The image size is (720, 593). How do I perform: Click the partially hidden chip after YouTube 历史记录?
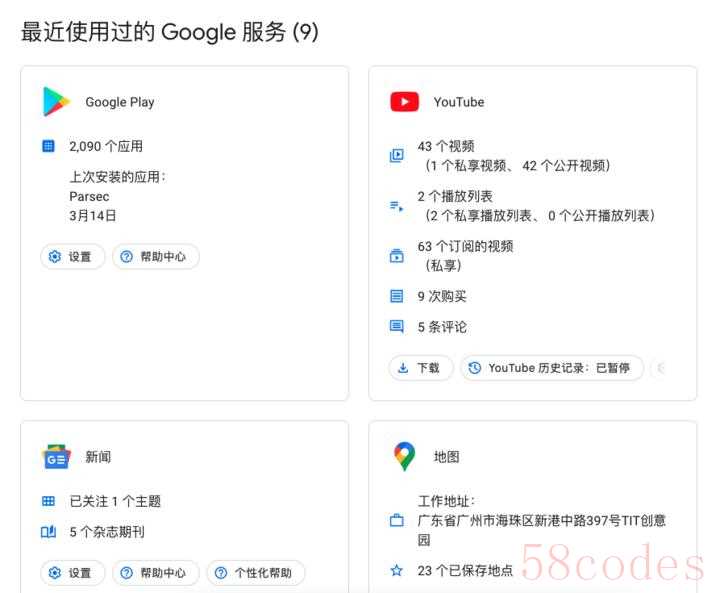[x=660, y=368]
